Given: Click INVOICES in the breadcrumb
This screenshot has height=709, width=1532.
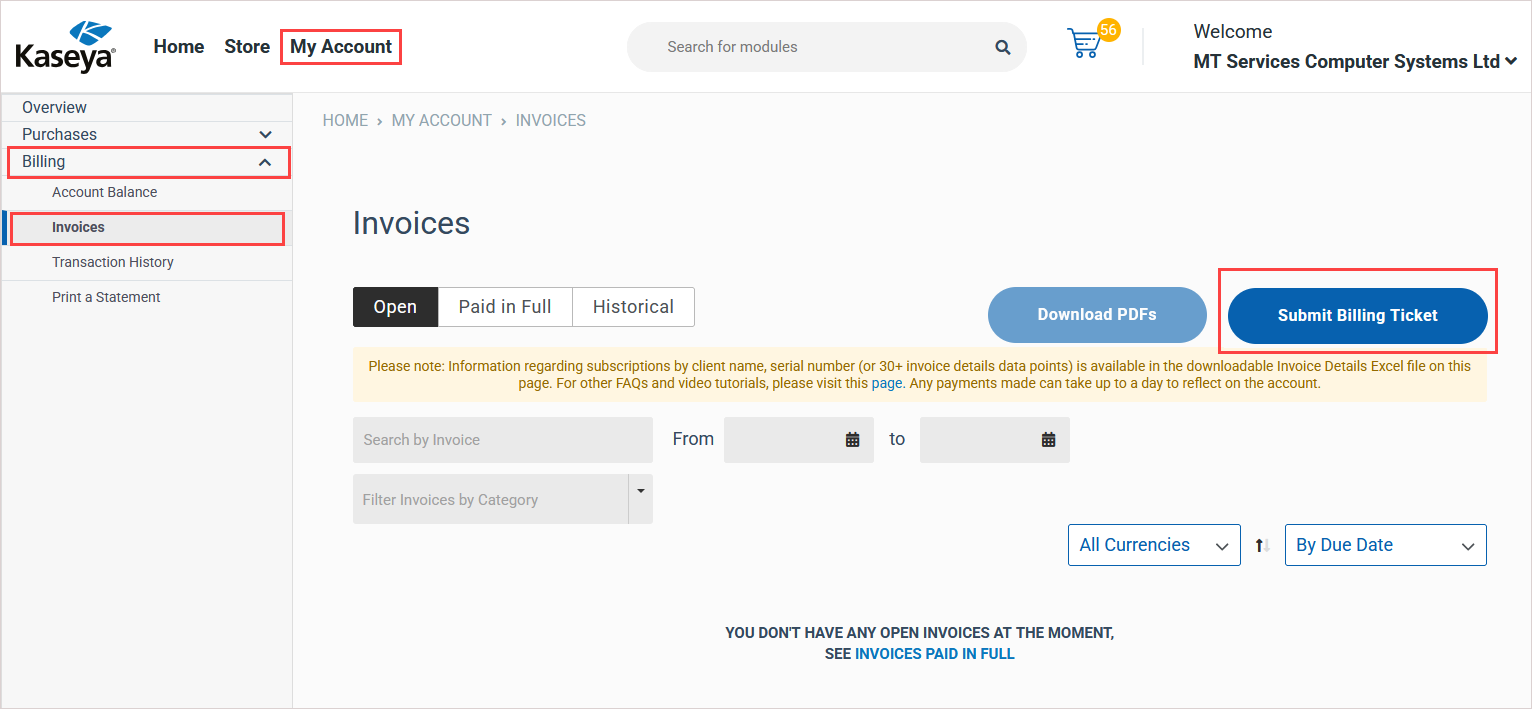Looking at the screenshot, I should tap(551, 120).
